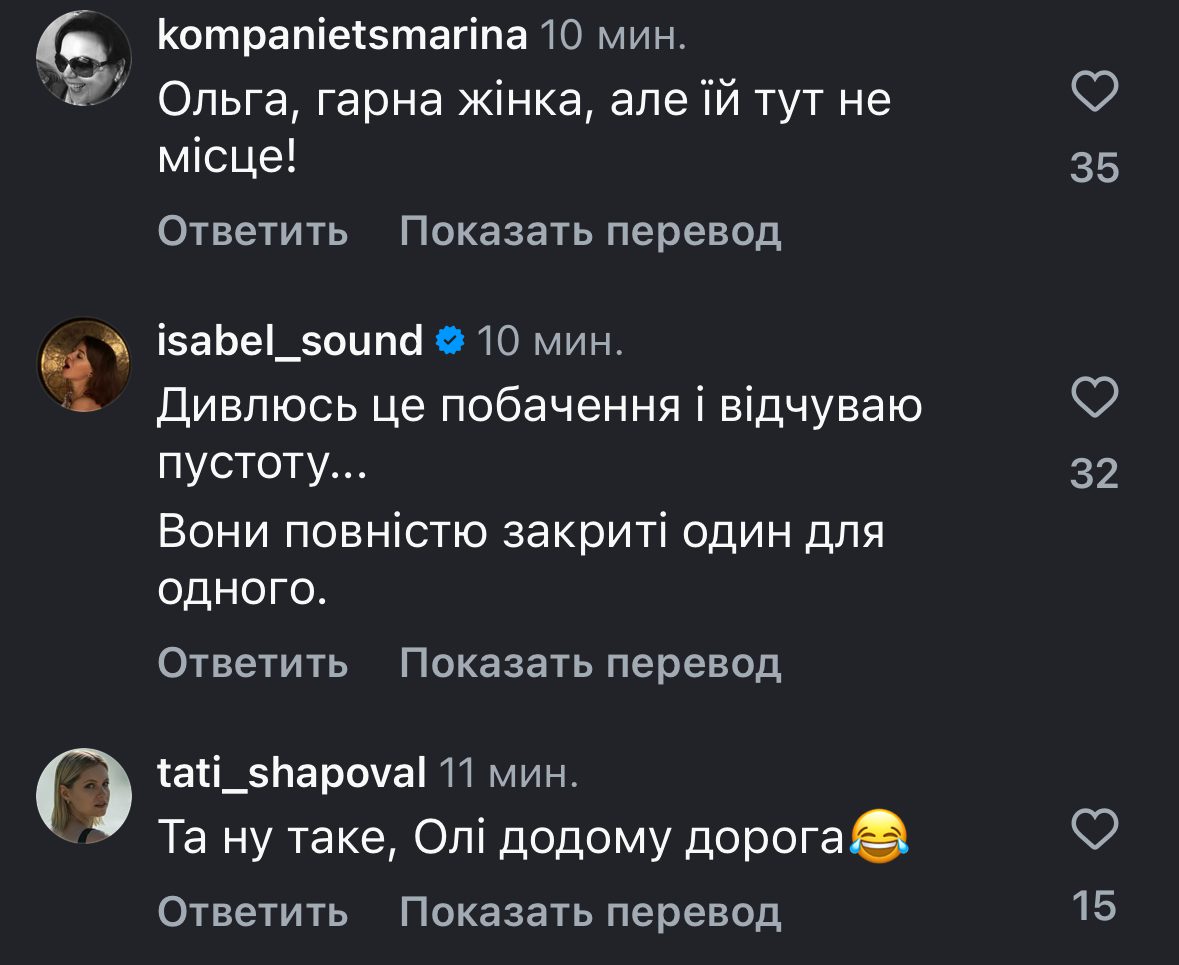Show translation of tati_shapoval's comment
The height and width of the screenshot is (965, 1179).
590,911
